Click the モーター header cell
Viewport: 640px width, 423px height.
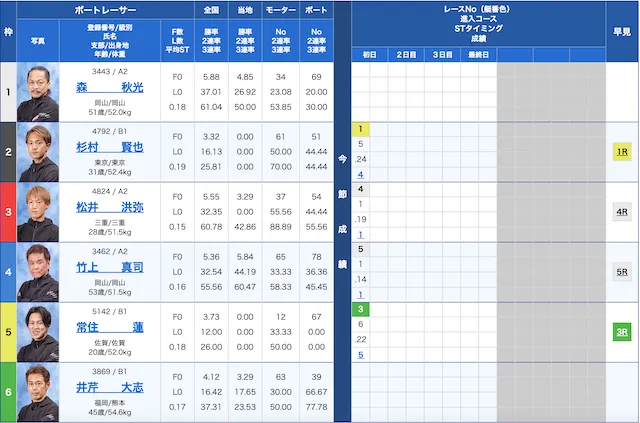click(280, 10)
